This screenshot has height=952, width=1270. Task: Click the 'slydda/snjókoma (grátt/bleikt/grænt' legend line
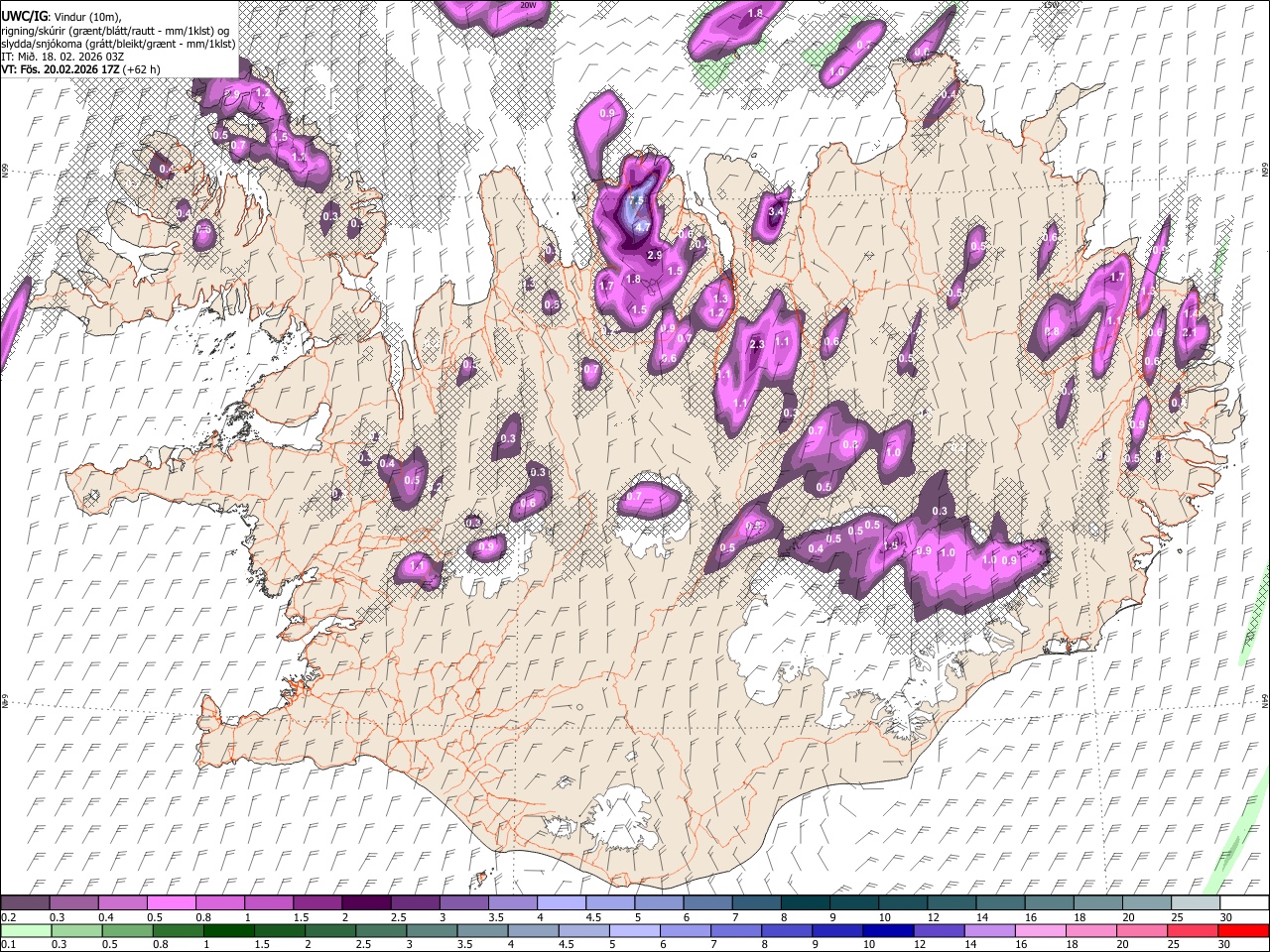pyautogui.click(x=118, y=44)
